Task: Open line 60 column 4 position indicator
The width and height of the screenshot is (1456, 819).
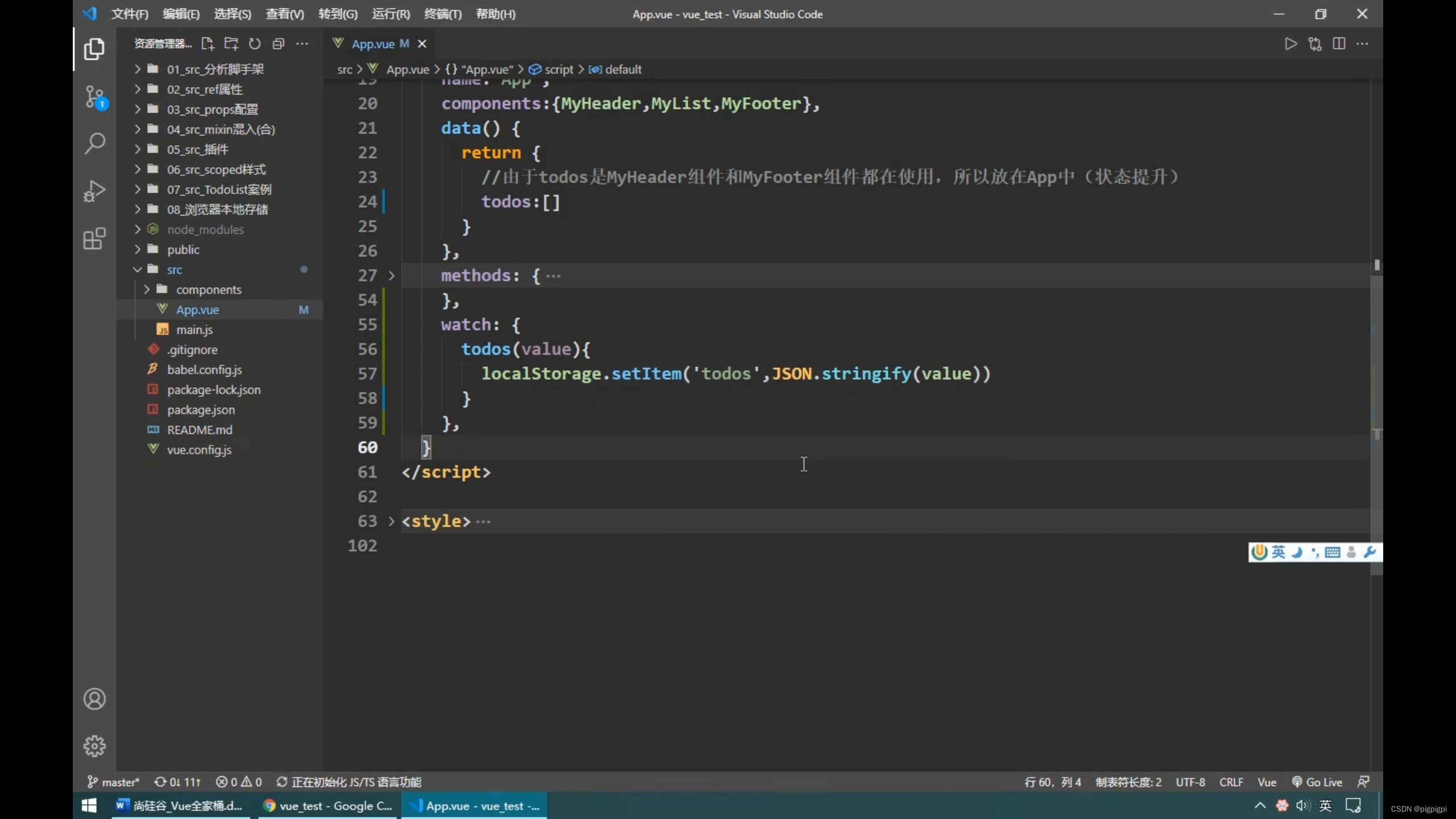Action: [1053, 782]
